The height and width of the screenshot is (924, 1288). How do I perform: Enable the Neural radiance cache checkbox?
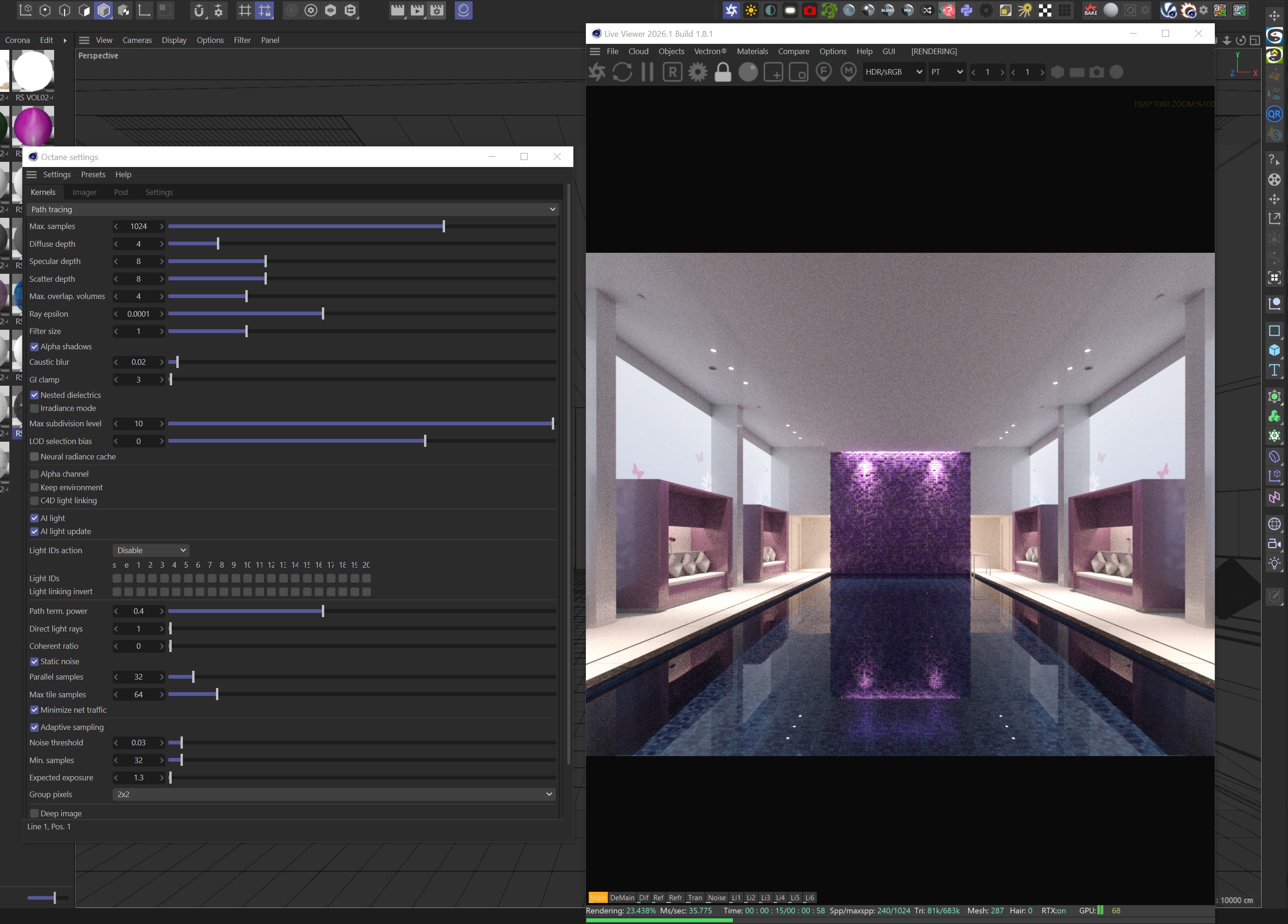35,457
